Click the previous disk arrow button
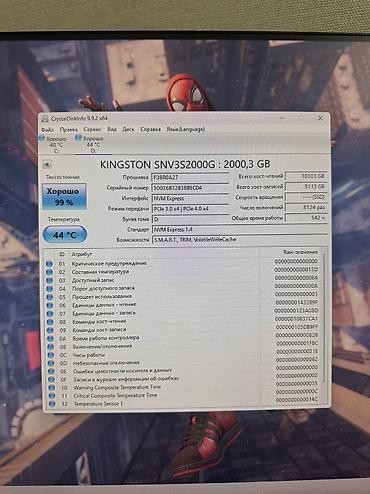Image resolution: width=370 pixels, height=494 pixels. pos(47,164)
